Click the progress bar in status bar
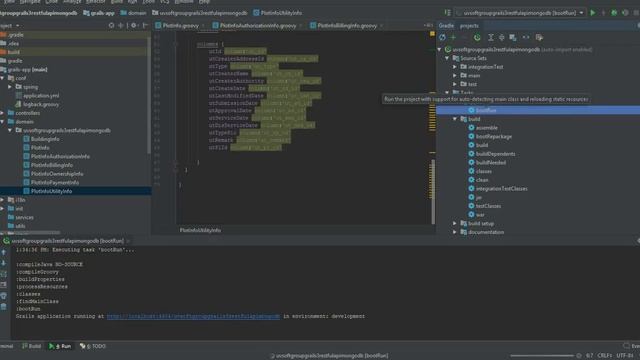The height and width of the screenshot is (360, 640). [542, 356]
